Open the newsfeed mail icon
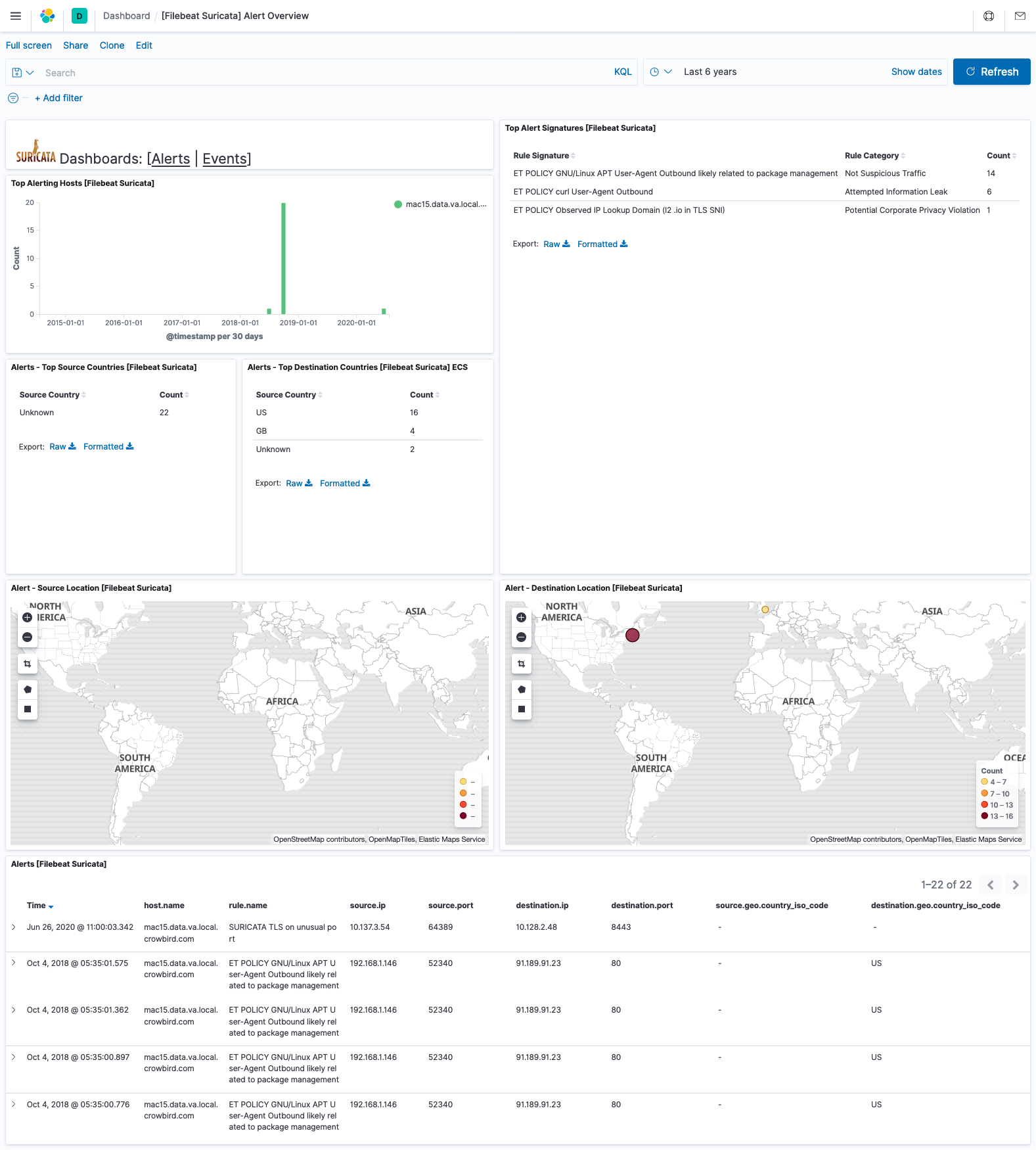 pos(1020,16)
